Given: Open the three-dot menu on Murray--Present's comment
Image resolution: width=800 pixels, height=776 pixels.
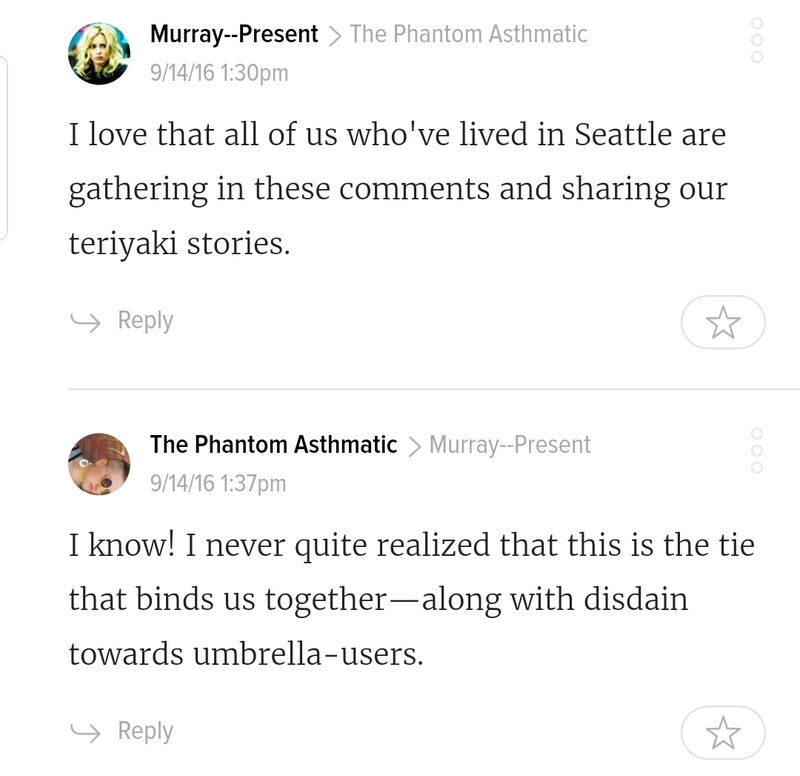Looking at the screenshot, I should [x=757, y=40].
